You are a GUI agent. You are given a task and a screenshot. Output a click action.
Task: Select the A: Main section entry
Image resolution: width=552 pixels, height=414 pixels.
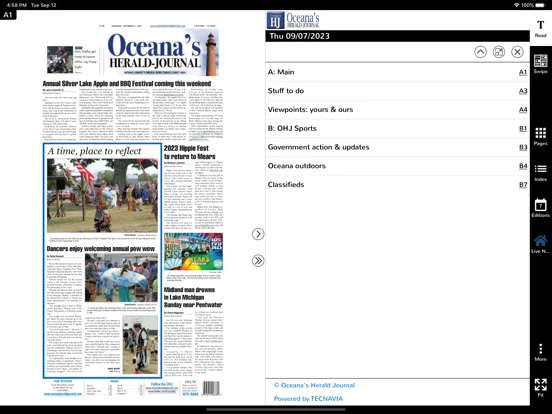[397, 72]
